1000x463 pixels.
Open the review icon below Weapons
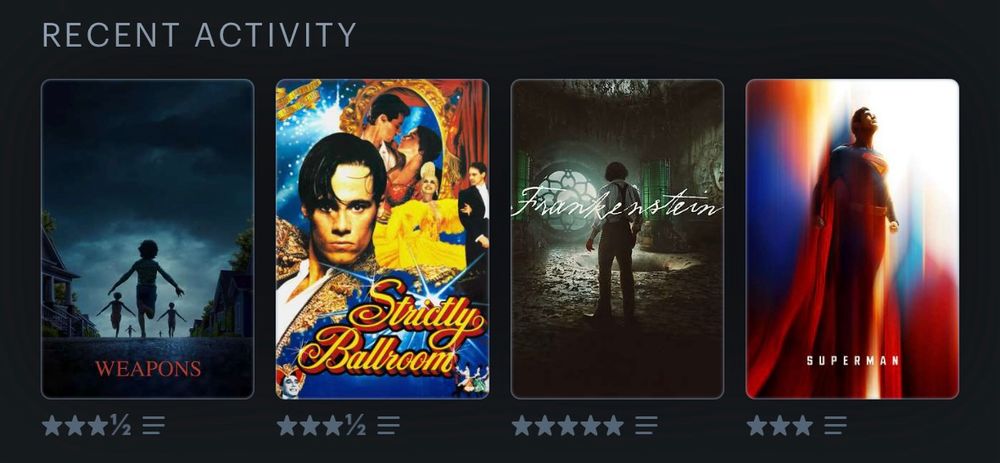[153, 425]
